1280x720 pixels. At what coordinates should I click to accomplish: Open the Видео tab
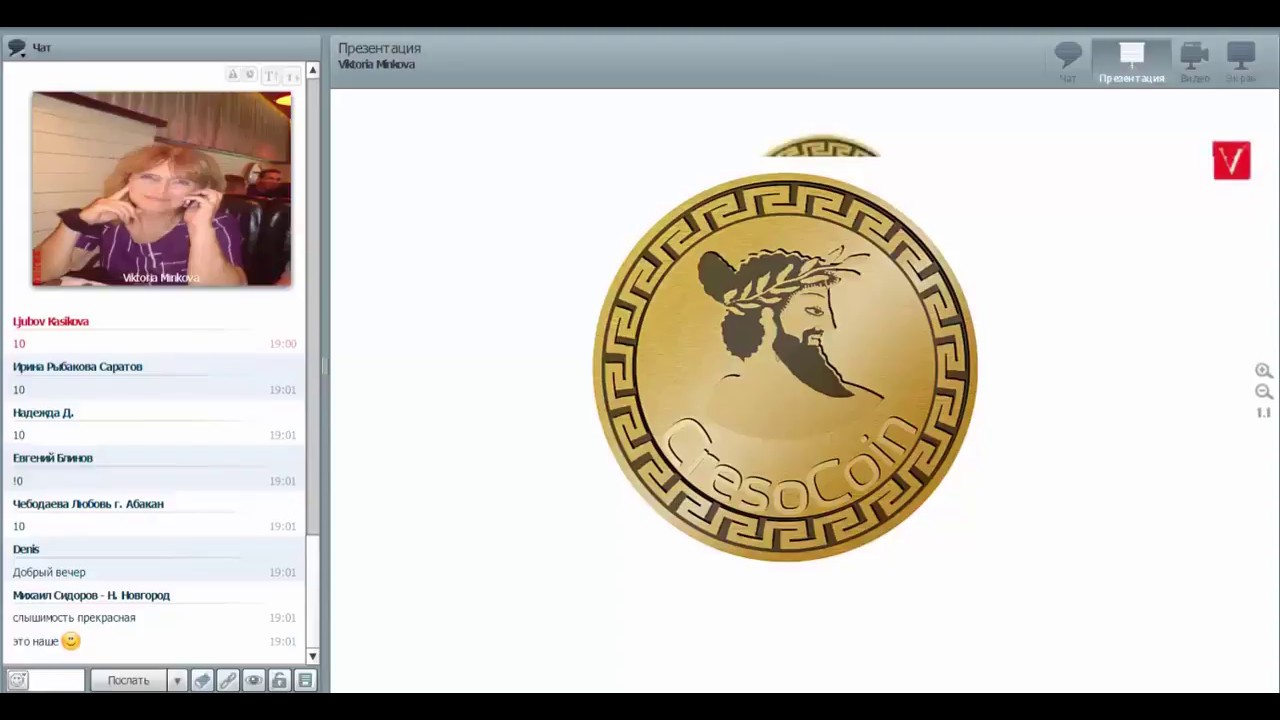(1194, 62)
